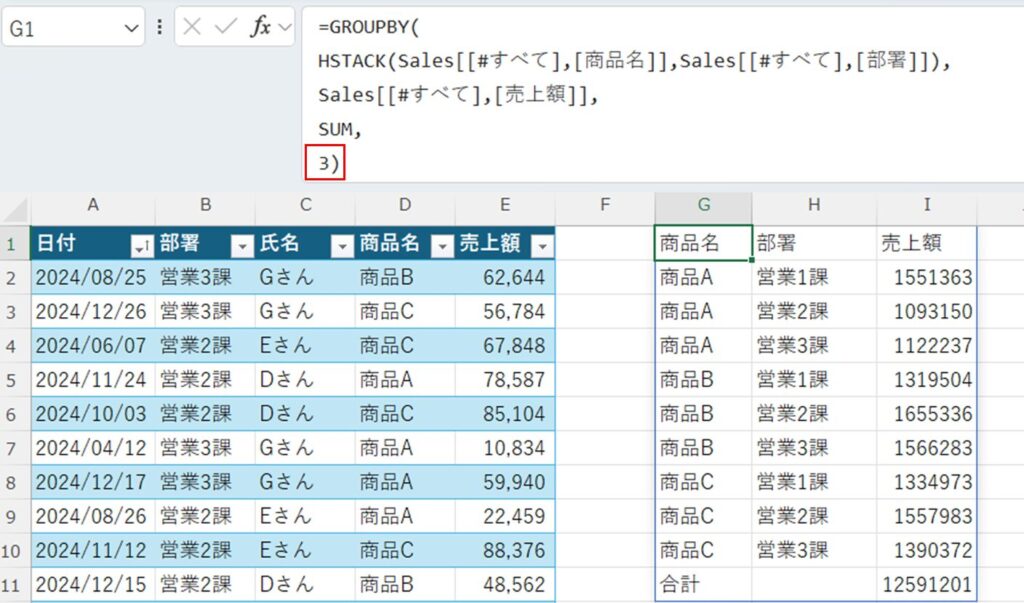Click date cell 2024/12/26
1024x603 pixels.
(x=93, y=312)
